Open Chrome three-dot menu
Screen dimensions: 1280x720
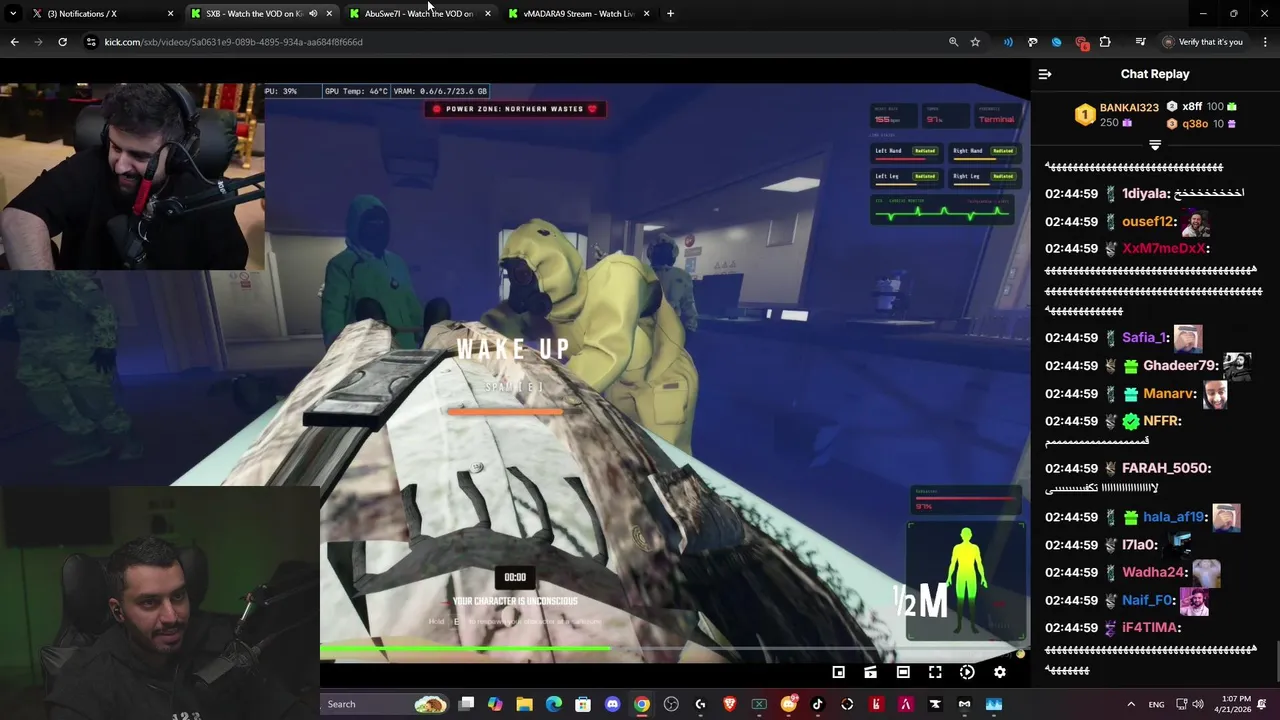[1265, 42]
